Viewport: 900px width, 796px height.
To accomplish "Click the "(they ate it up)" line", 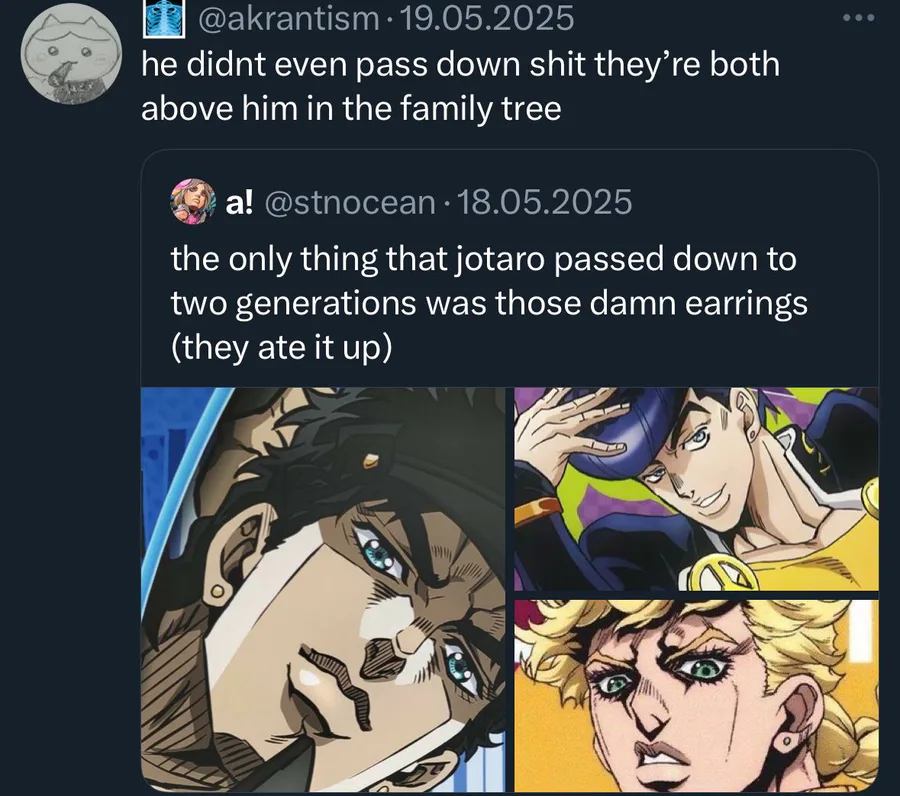I will coord(281,348).
